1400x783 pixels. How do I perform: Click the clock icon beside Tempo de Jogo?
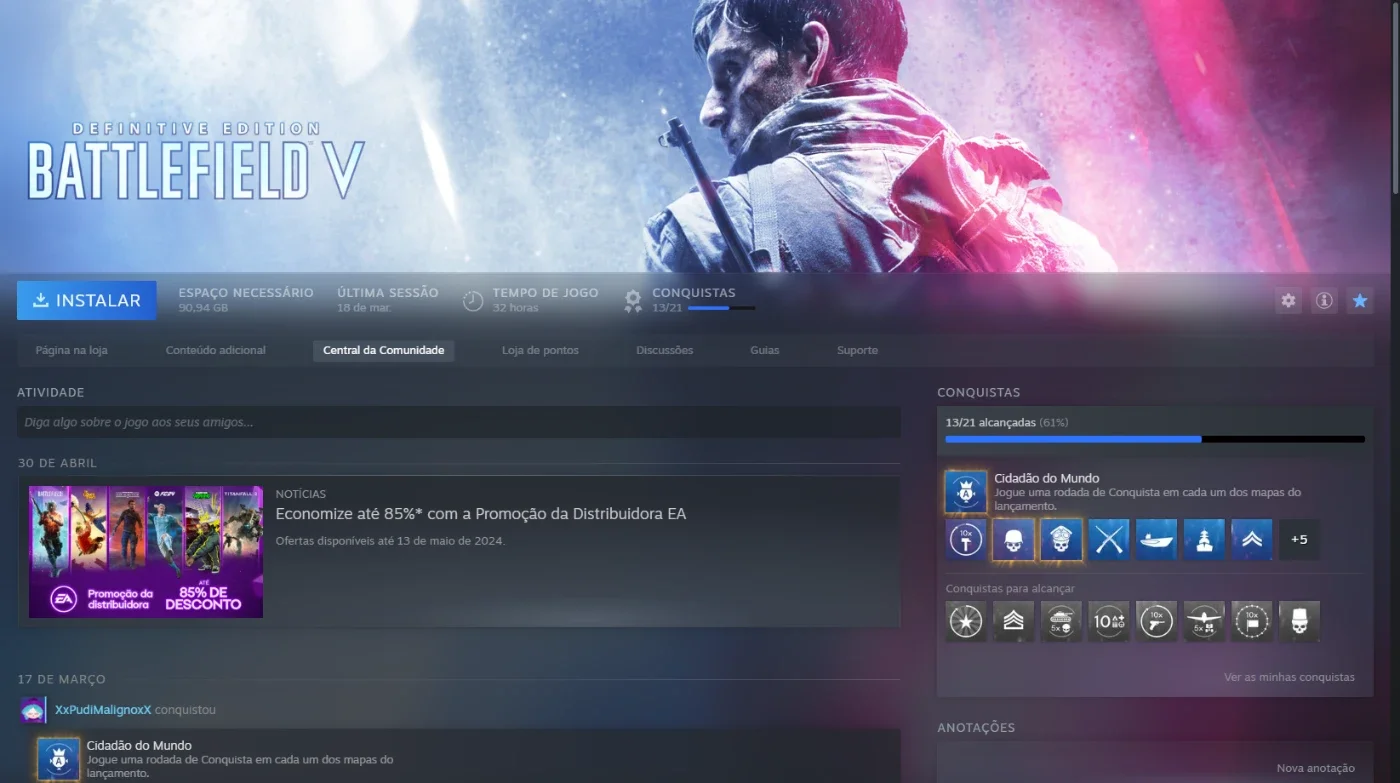tap(473, 300)
